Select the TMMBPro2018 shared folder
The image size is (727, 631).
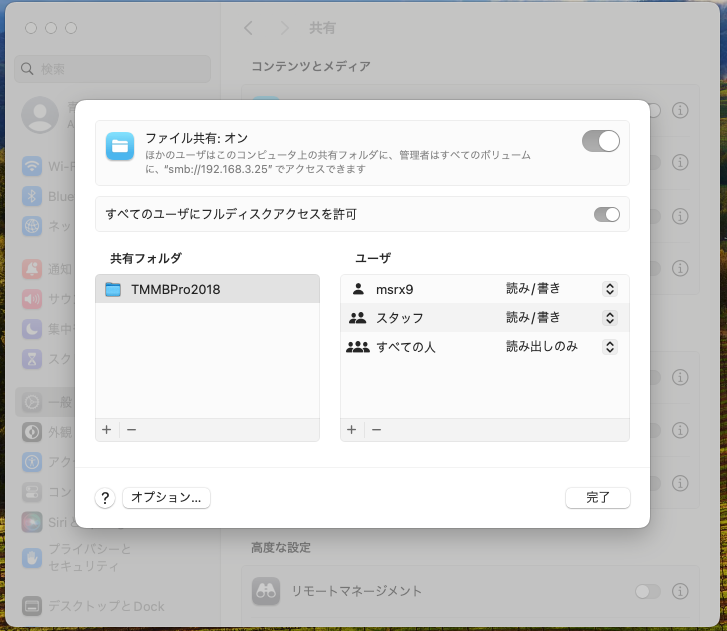(207, 290)
